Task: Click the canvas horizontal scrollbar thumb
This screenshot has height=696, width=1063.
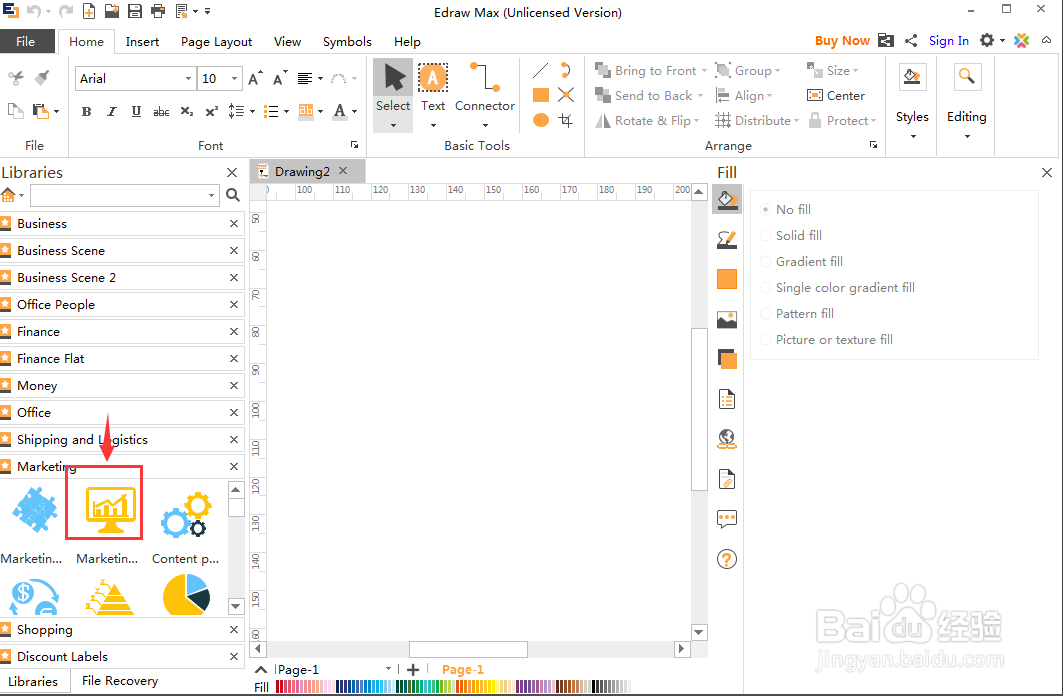Action: (468, 649)
